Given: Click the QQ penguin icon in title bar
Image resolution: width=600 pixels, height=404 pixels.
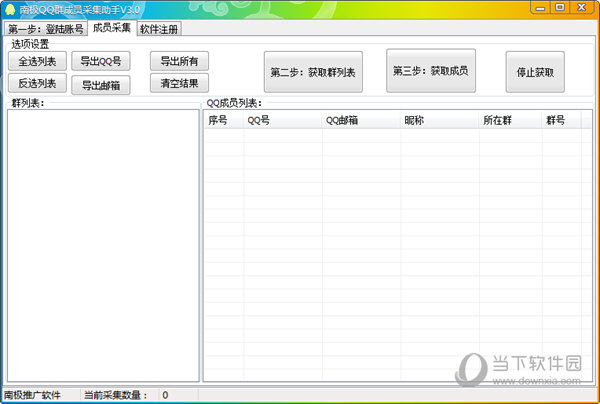Looking at the screenshot, I should [x=10, y=9].
